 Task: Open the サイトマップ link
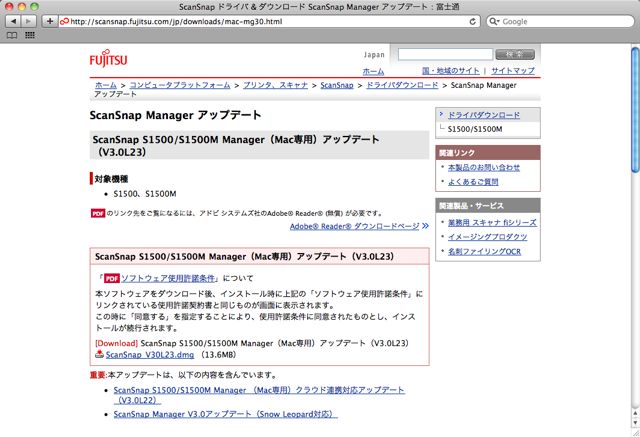pyautogui.click(x=513, y=71)
